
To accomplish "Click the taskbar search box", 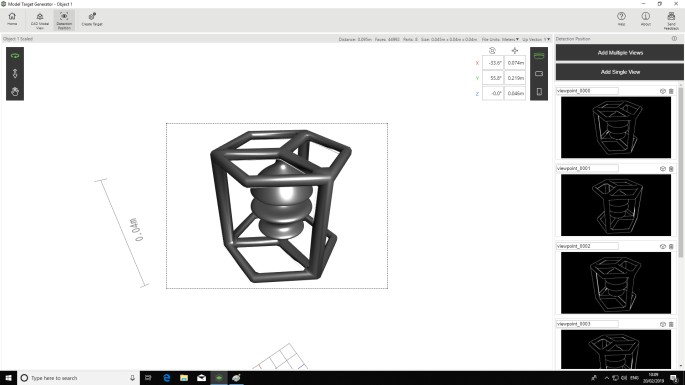I will coord(79,378).
